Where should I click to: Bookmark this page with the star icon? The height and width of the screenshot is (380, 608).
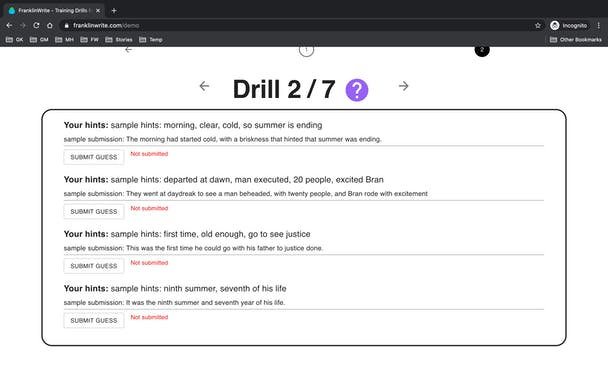pyautogui.click(x=538, y=26)
